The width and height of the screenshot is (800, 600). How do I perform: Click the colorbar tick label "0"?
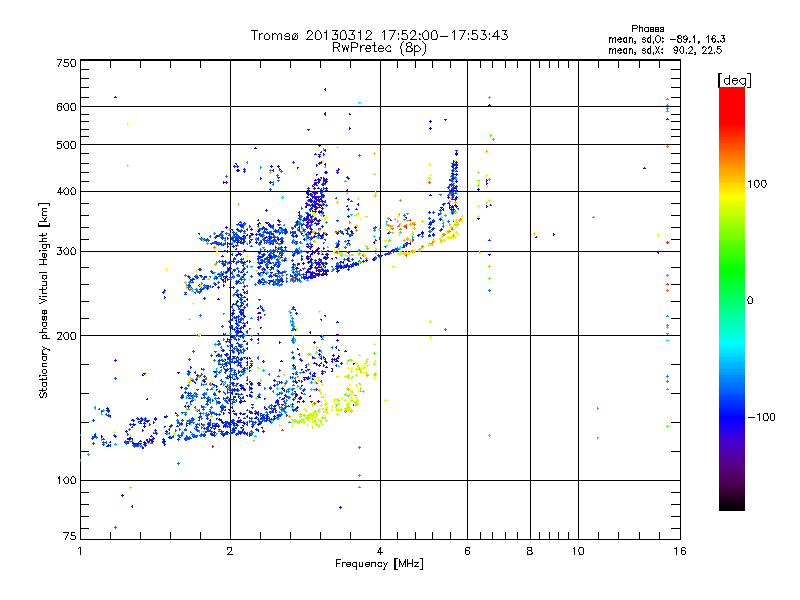pyautogui.click(x=750, y=300)
